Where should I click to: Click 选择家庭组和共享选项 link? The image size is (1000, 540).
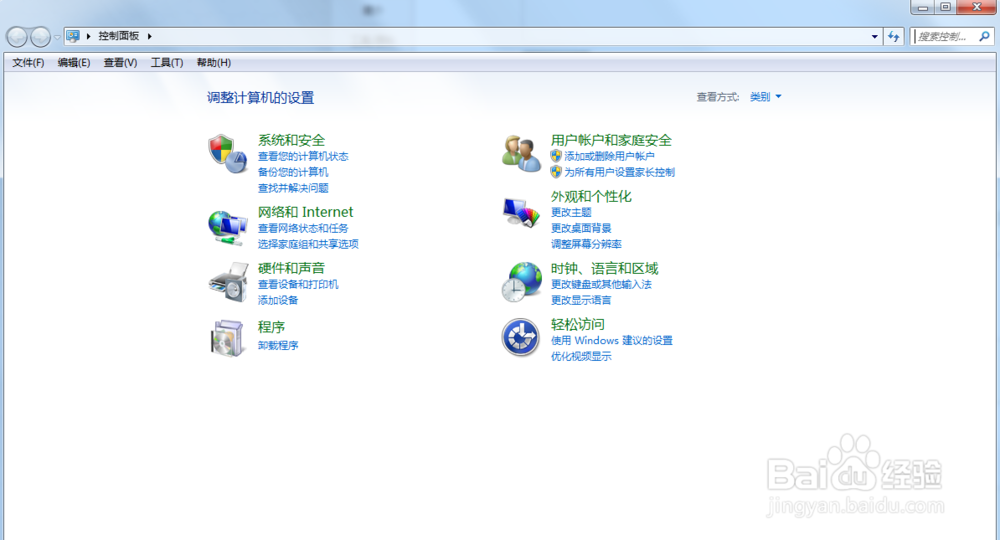coord(308,244)
